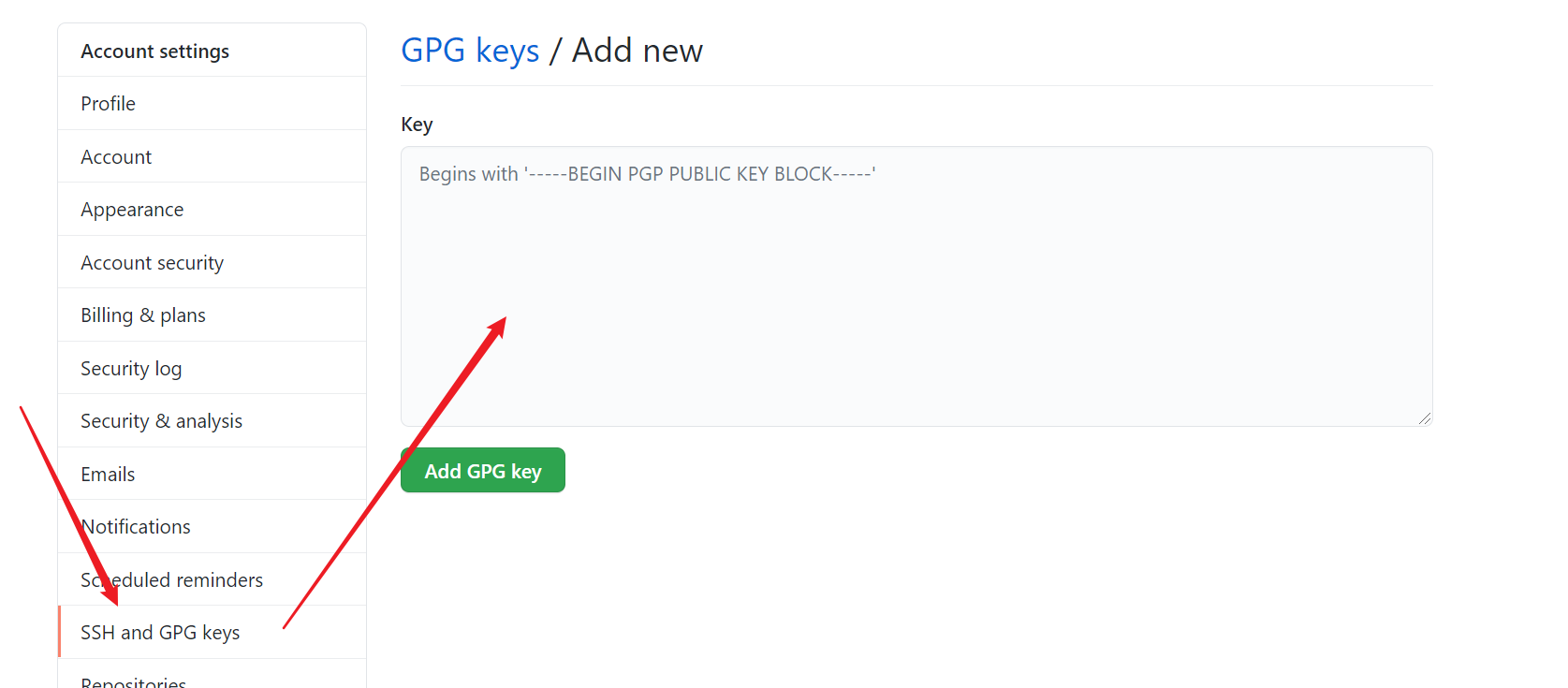This screenshot has height=688, width=1568.
Task: Click the green Add GPG key button
Action: click(x=483, y=470)
